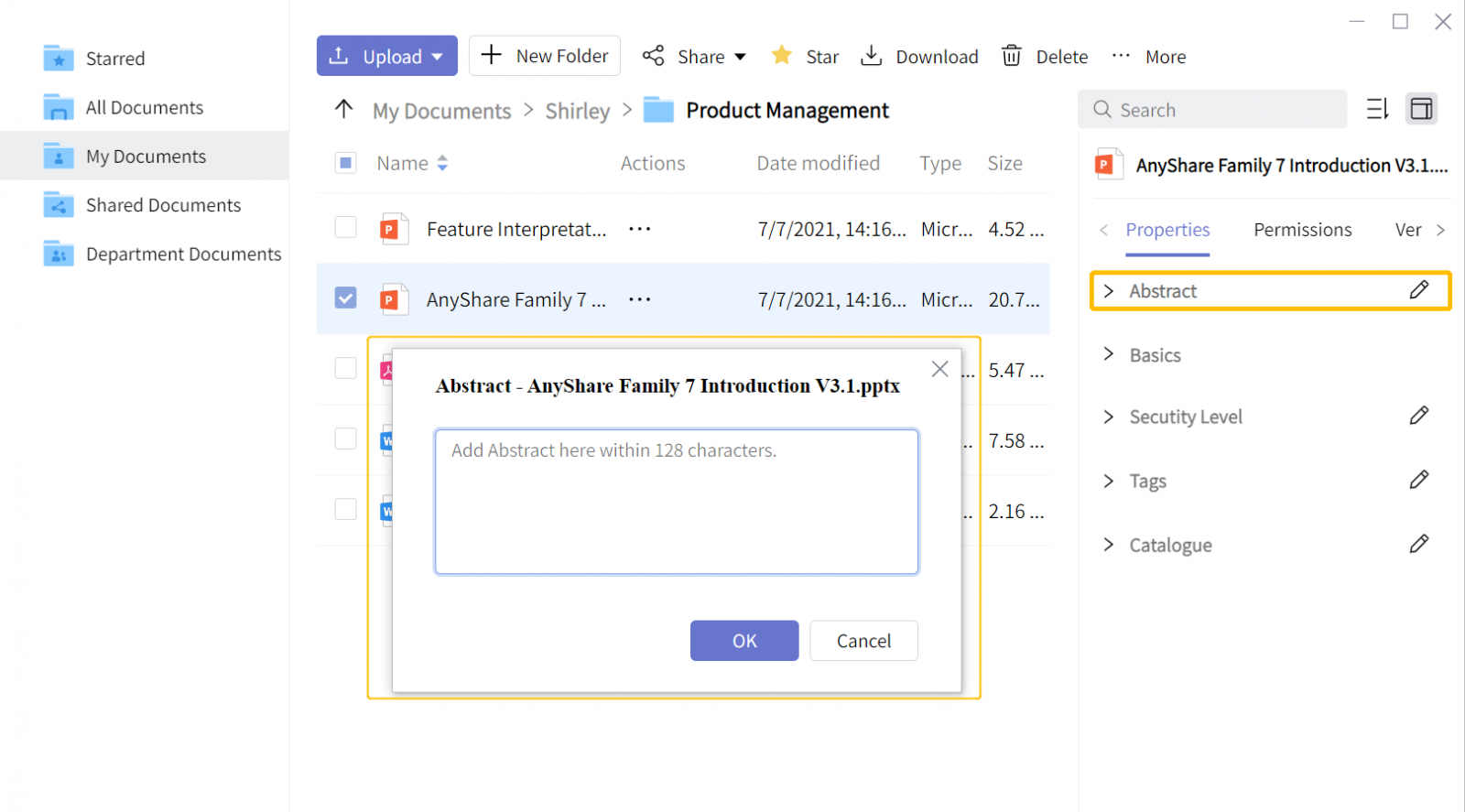Click the Abstract text area
The height and width of the screenshot is (812, 1465).
pos(677,502)
